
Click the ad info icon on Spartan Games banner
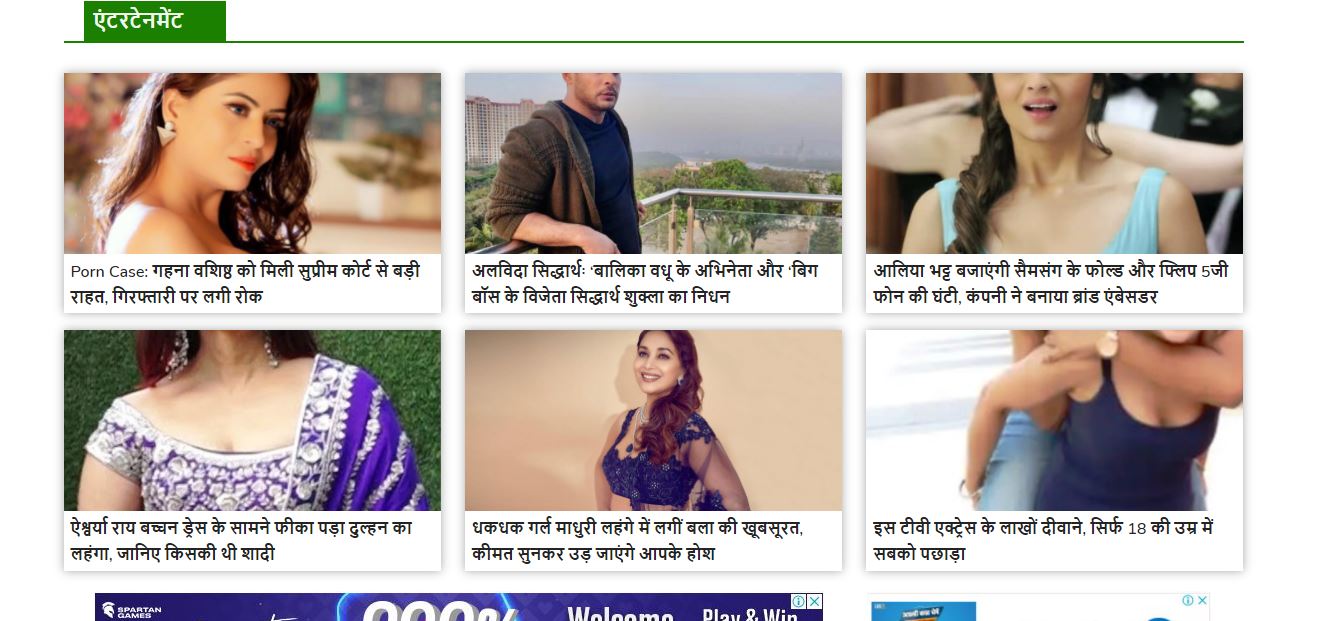[799, 601]
